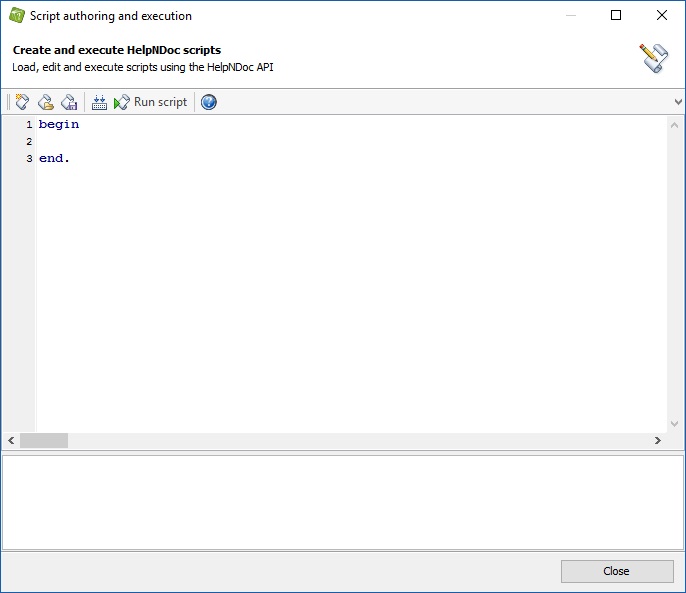The width and height of the screenshot is (686, 593).
Task: Click the horizontal scrollbar left arrow
Action: [x=11, y=440]
